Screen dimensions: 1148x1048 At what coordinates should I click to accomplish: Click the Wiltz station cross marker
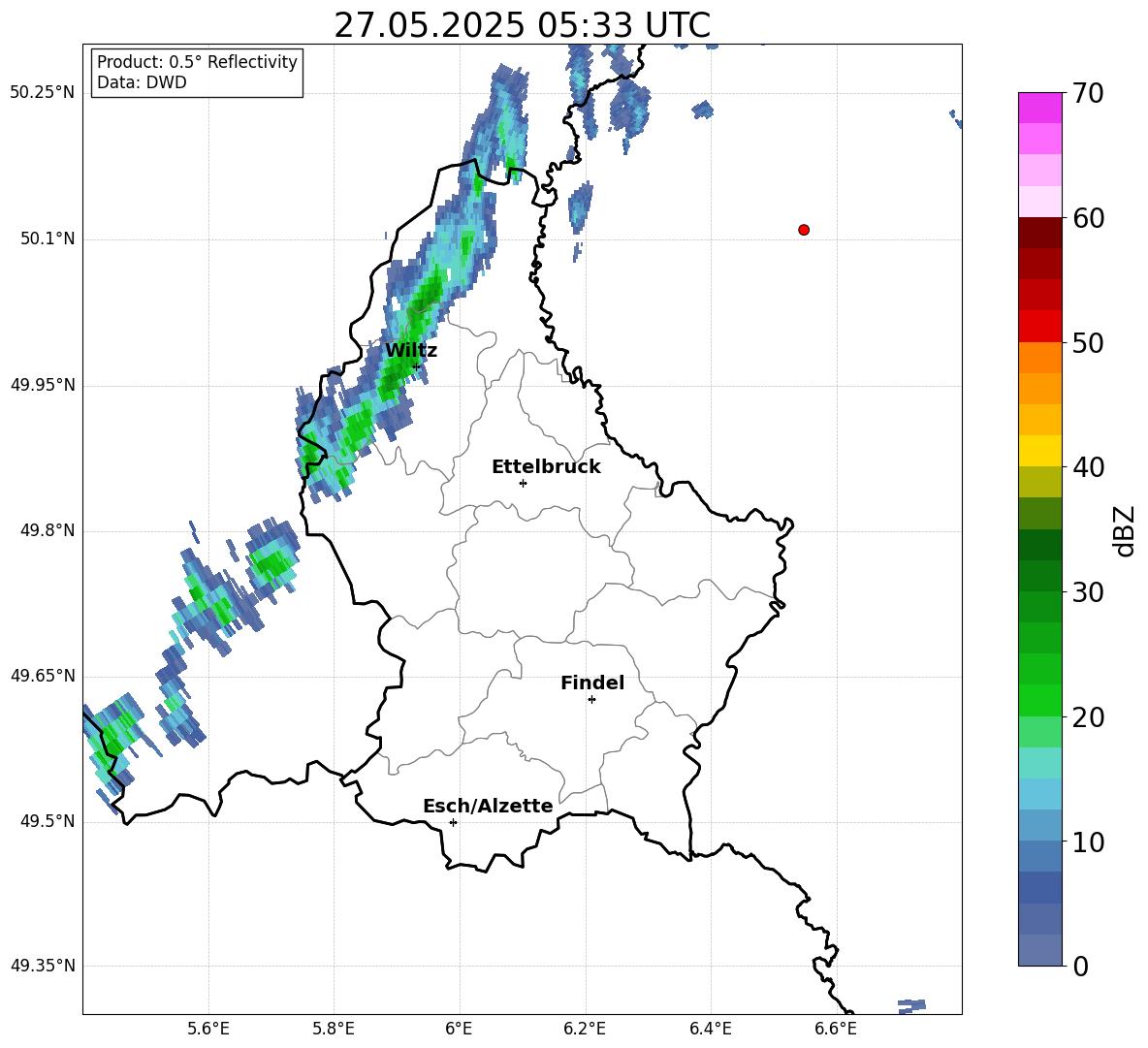416,366
